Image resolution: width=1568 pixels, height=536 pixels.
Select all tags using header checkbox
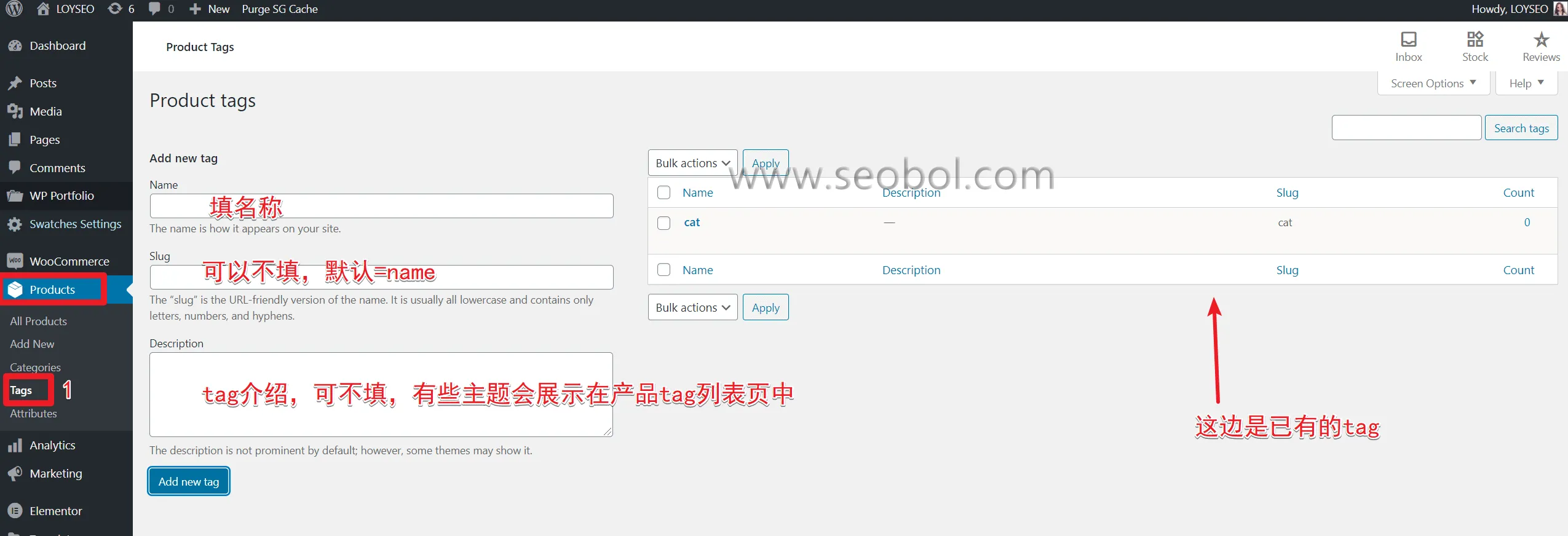663,192
